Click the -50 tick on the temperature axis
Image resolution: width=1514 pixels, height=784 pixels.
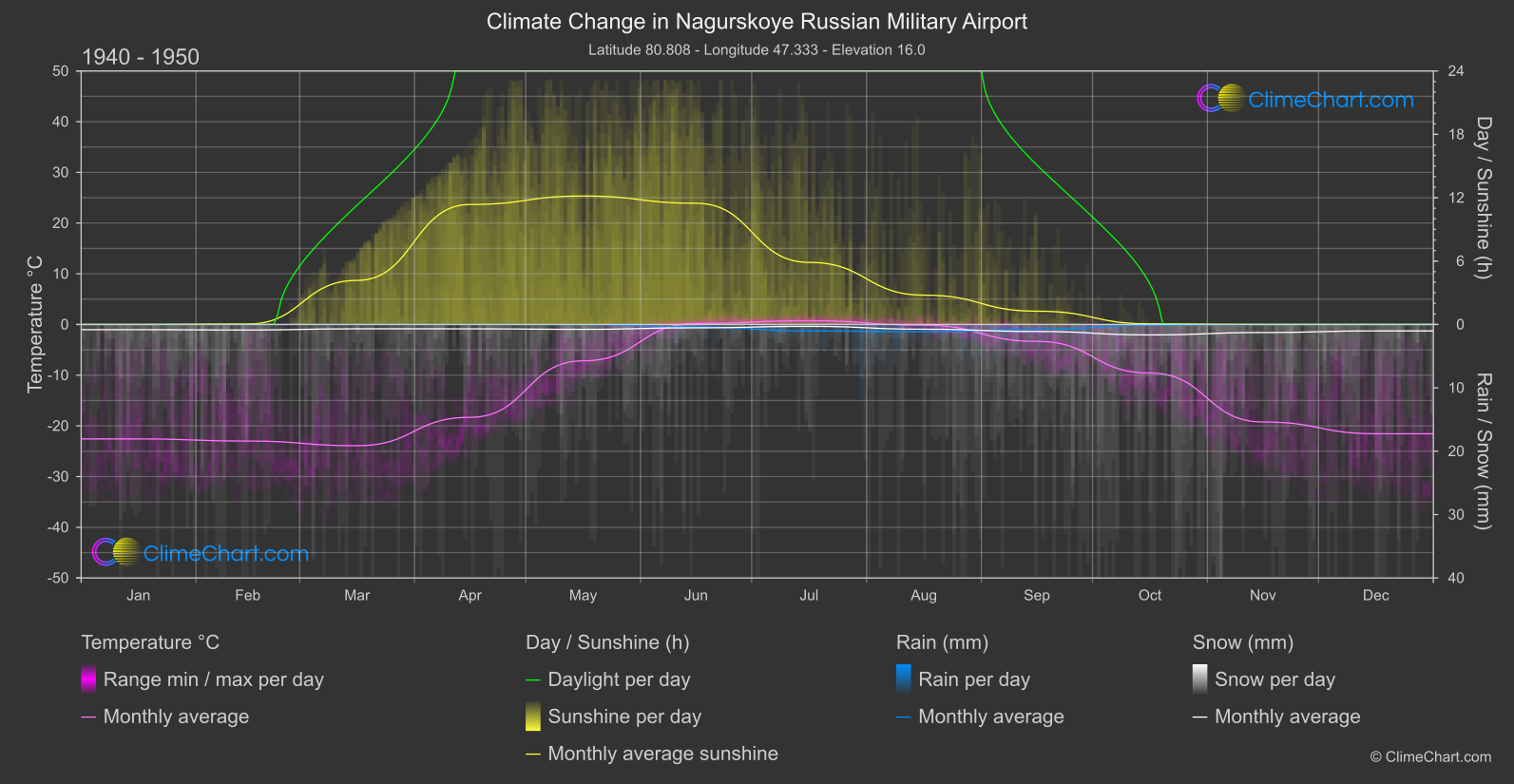click(58, 578)
